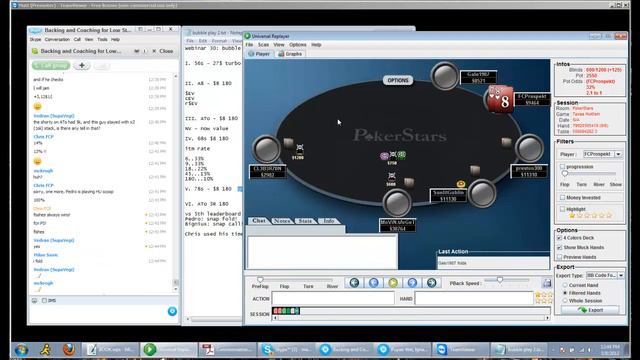Screen dimensions: 640x360
Task: Toggle SMS checkbox in Skype window
Action: (x=44, y=300)
